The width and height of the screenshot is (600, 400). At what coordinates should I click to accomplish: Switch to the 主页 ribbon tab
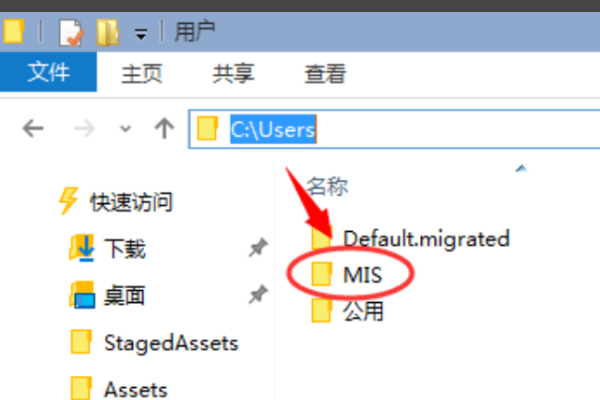[x=142, y=73]
